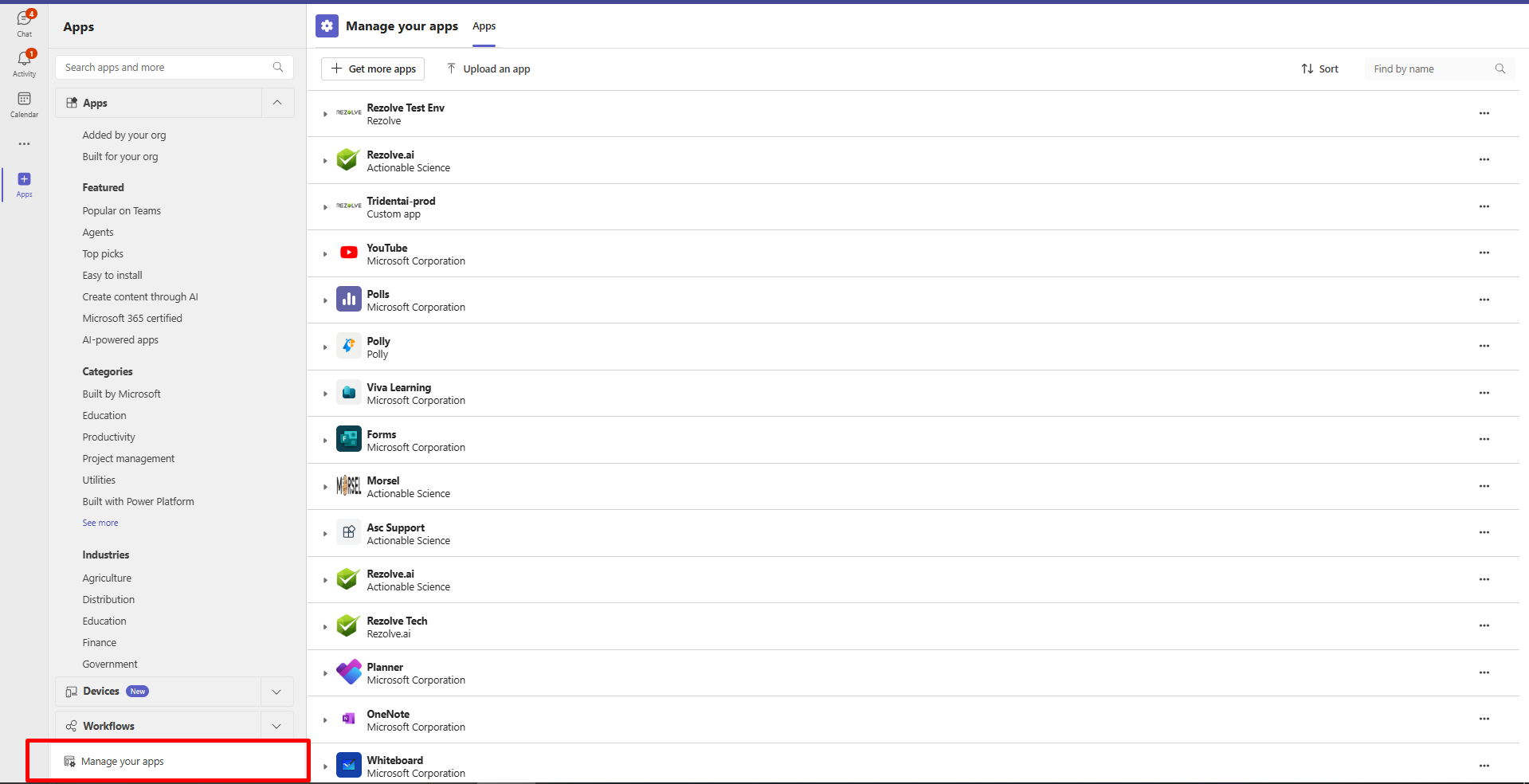
Task: Open more options for Forms row
Action: (1484, 439)
